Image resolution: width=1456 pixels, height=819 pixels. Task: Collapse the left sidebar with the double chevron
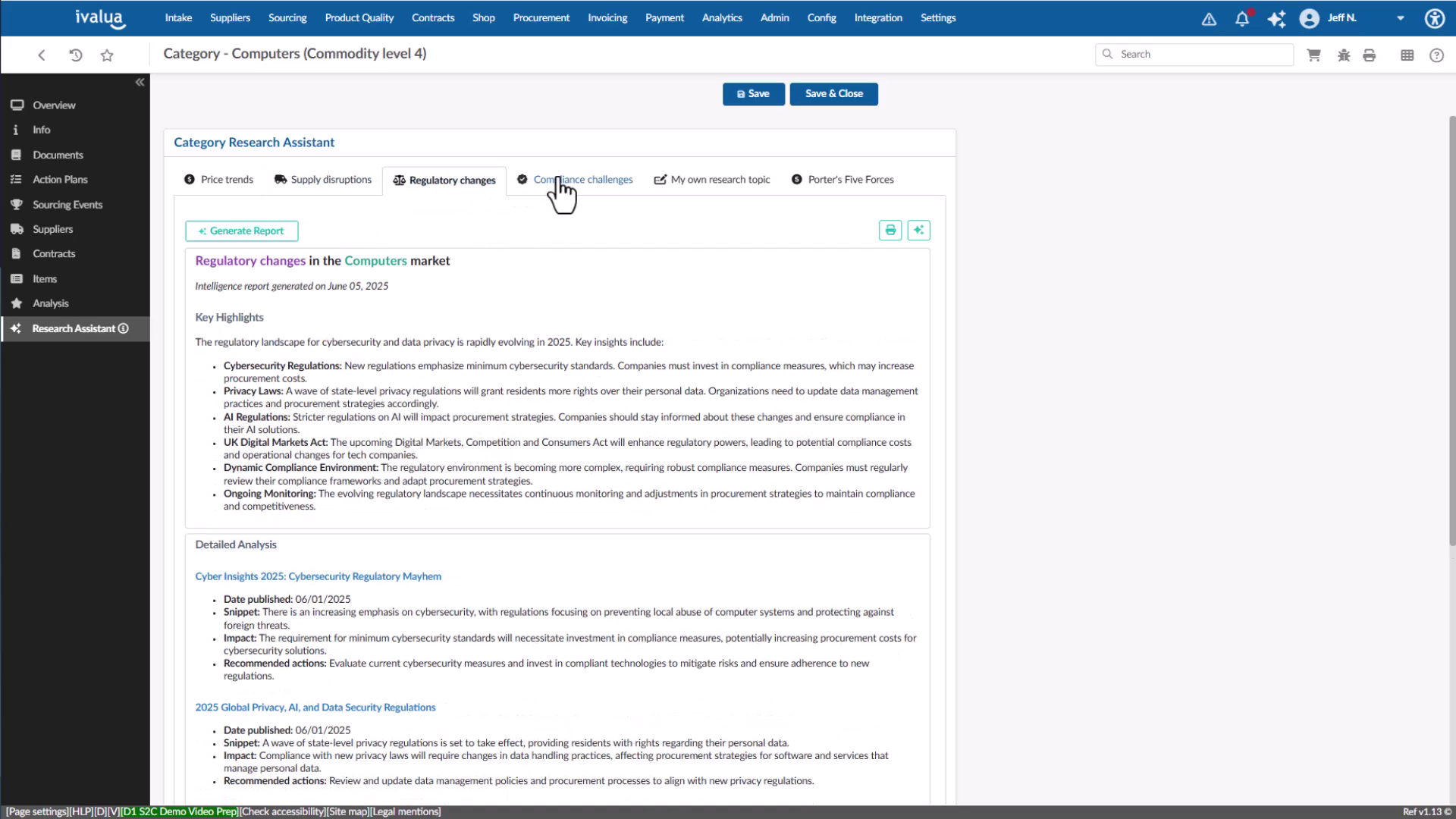[x=140, y=82]
